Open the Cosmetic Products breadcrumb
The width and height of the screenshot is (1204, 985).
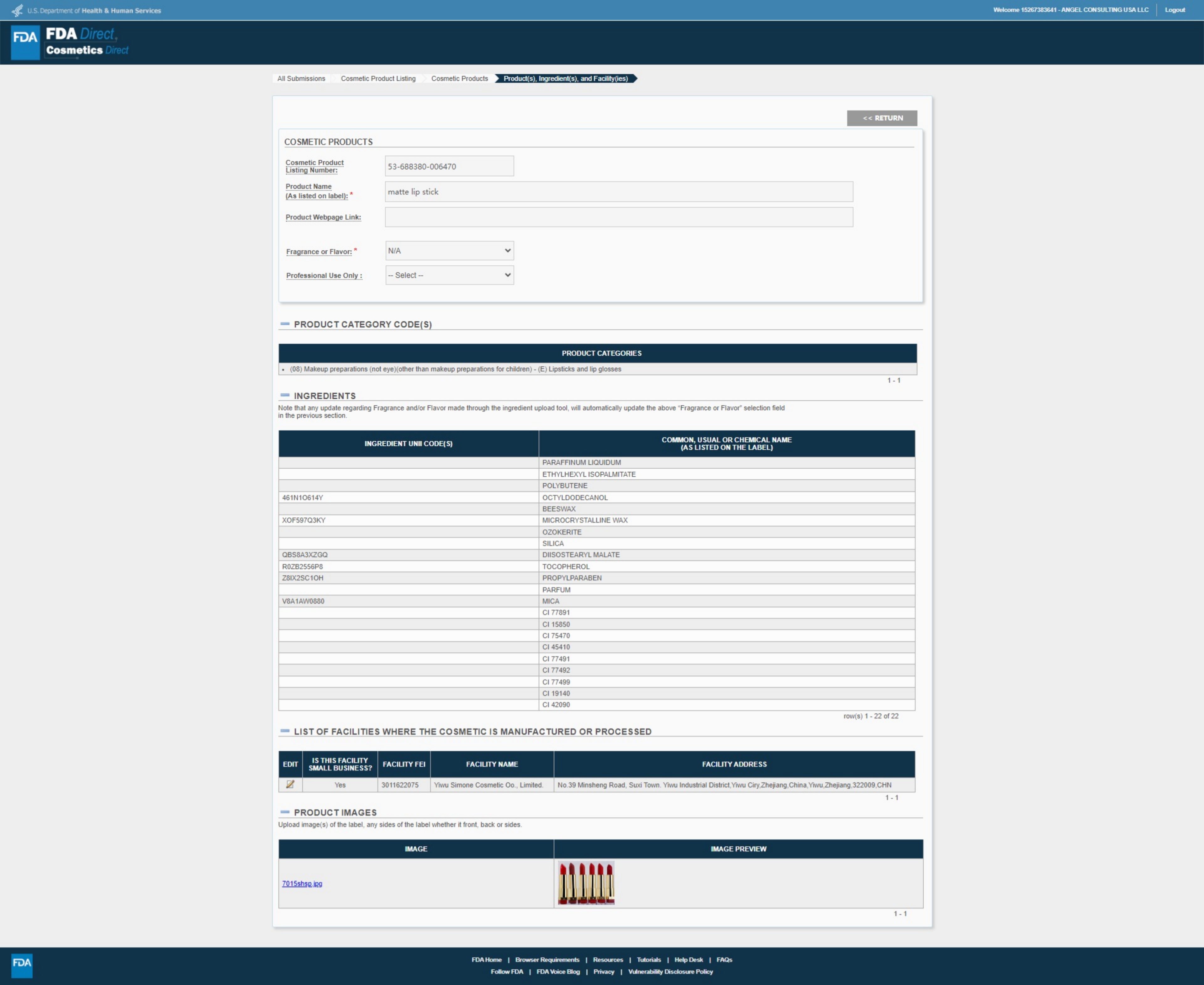(459, 78)
